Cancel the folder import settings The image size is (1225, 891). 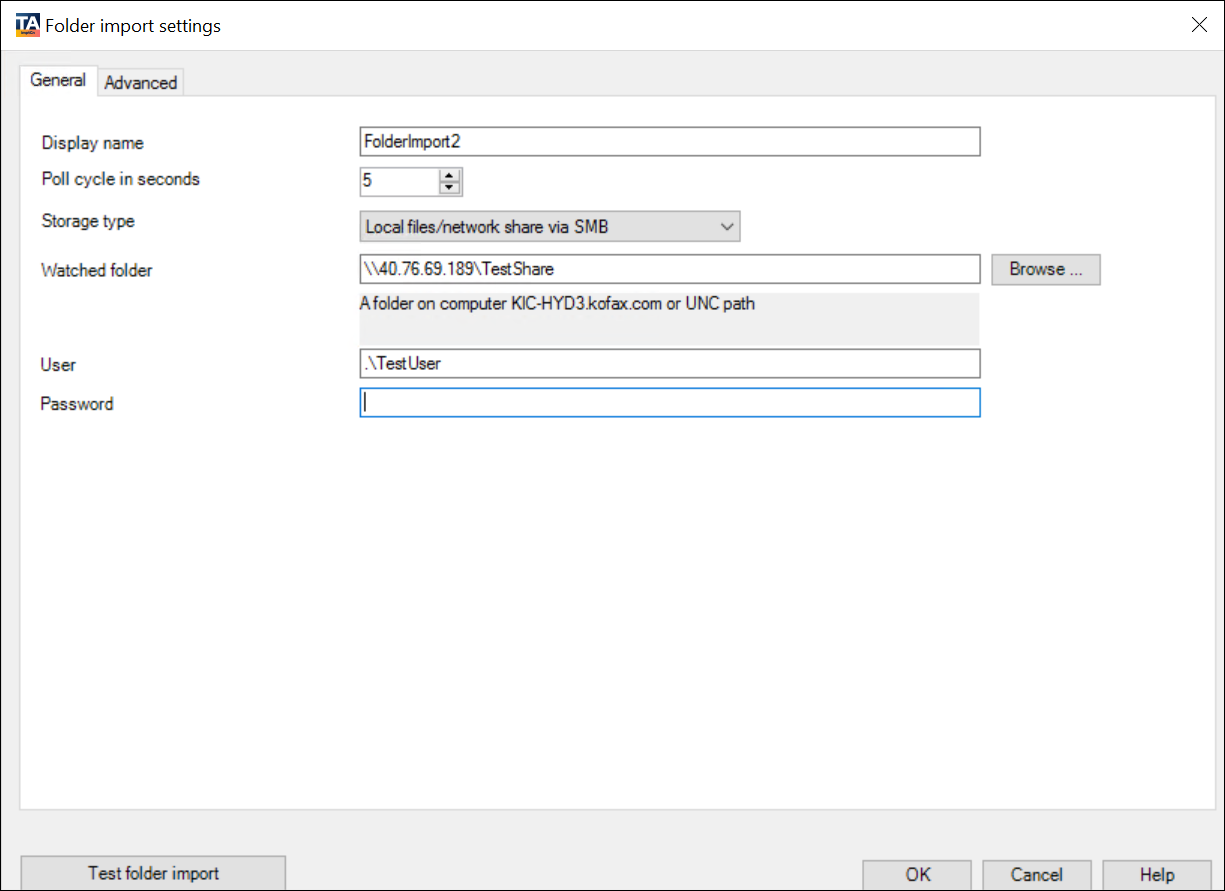[x=1036, y=874]
